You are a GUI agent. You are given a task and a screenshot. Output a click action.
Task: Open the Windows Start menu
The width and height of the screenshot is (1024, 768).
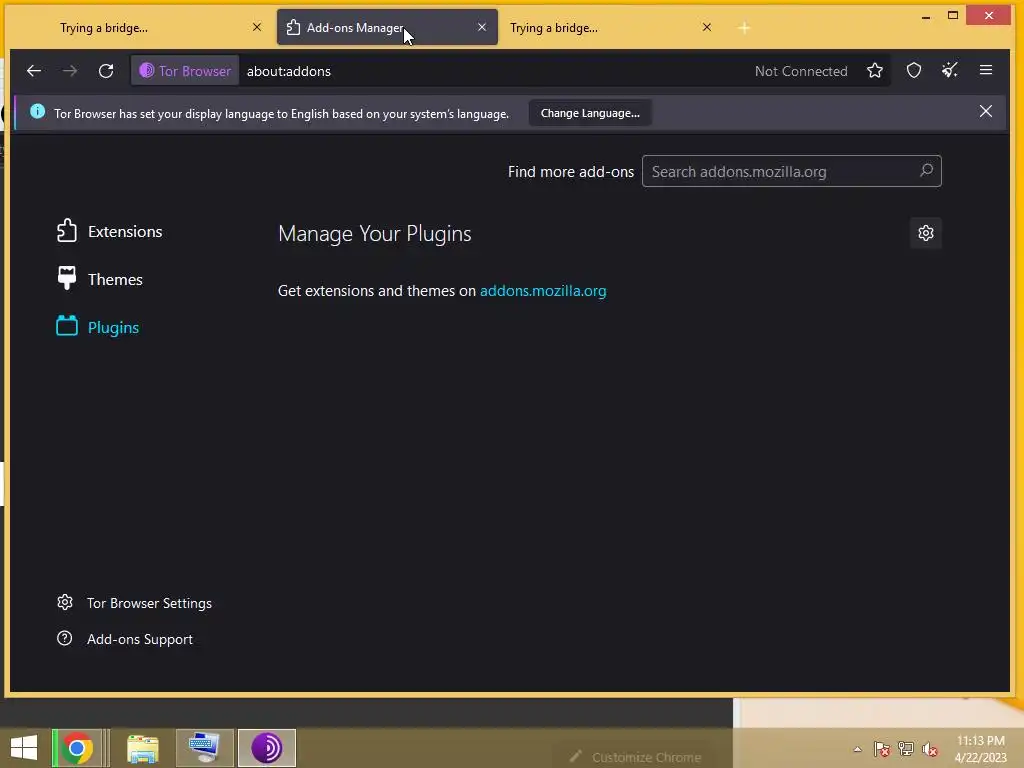[x=24, y=748]
